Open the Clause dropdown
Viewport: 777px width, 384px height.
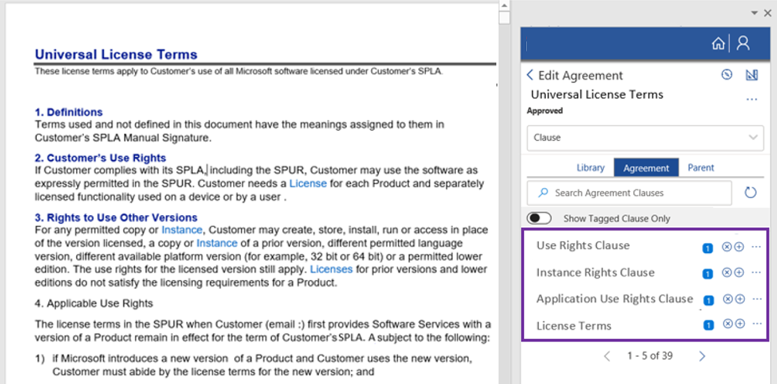click(645, 137)
